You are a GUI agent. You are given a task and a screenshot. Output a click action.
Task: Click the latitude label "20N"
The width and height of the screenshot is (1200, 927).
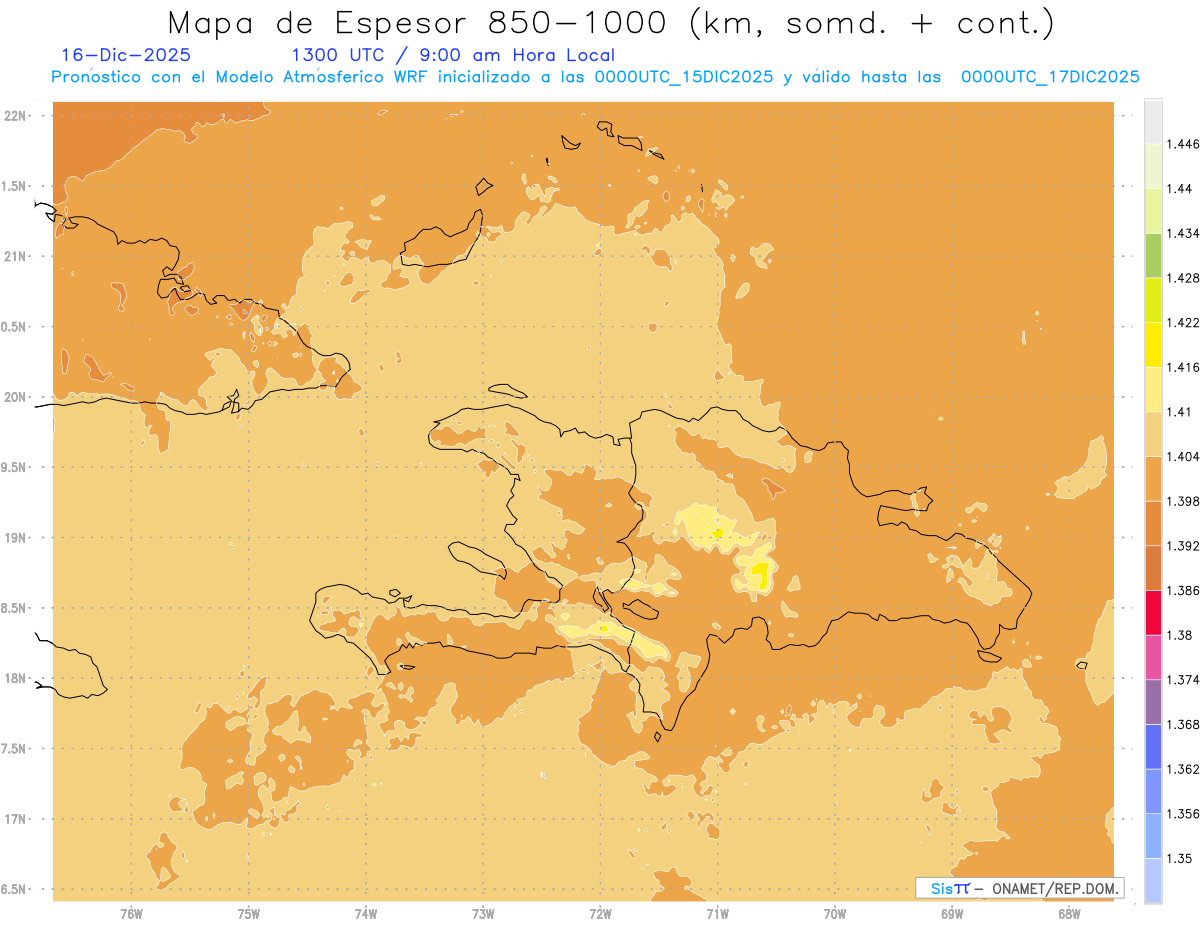click(17, 397)
